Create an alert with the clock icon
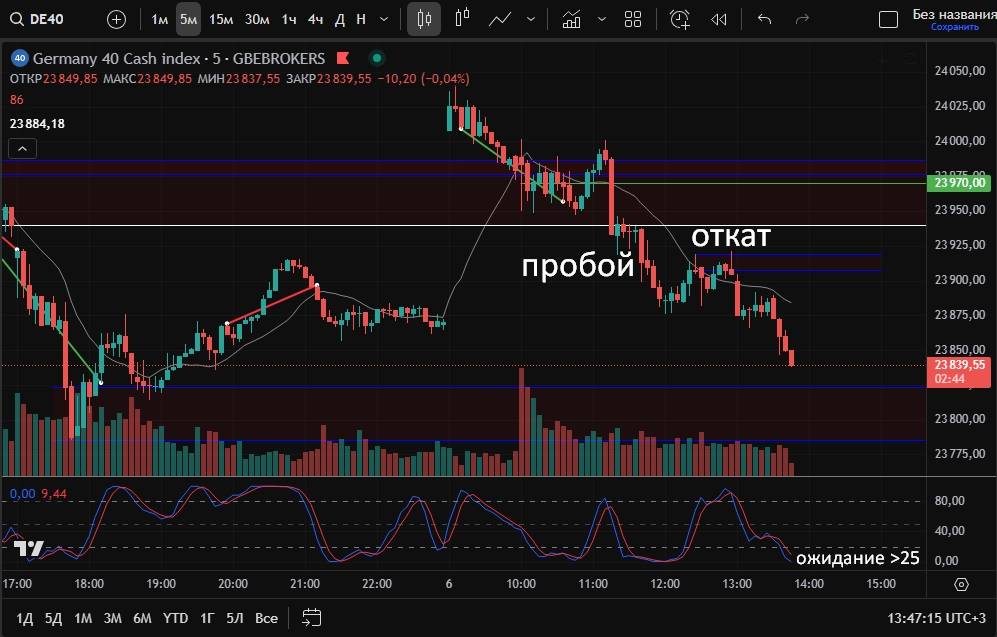Image resolution: width=997 pixels, height=637 pixels. 680,19
